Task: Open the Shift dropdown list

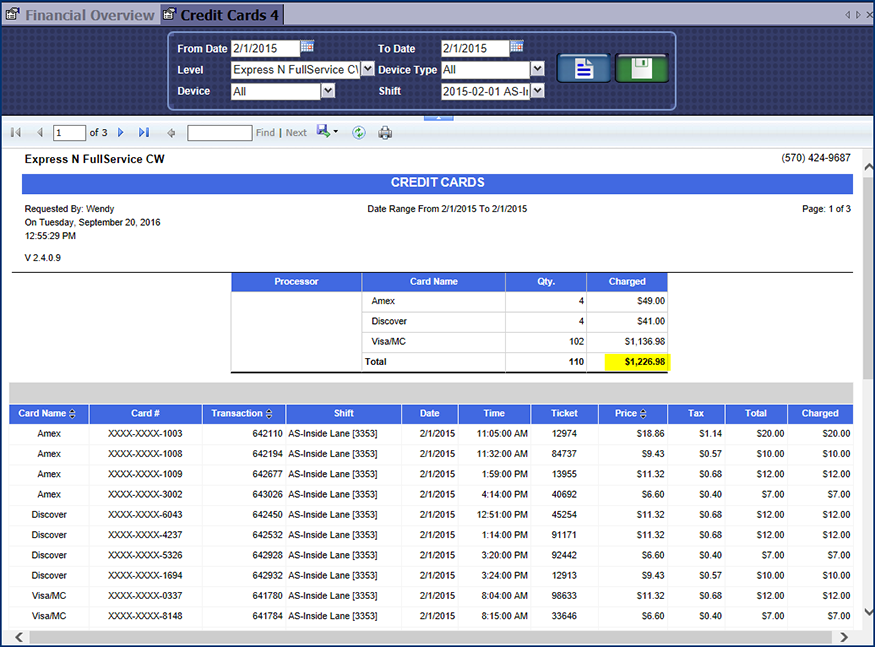Action: 537,91
